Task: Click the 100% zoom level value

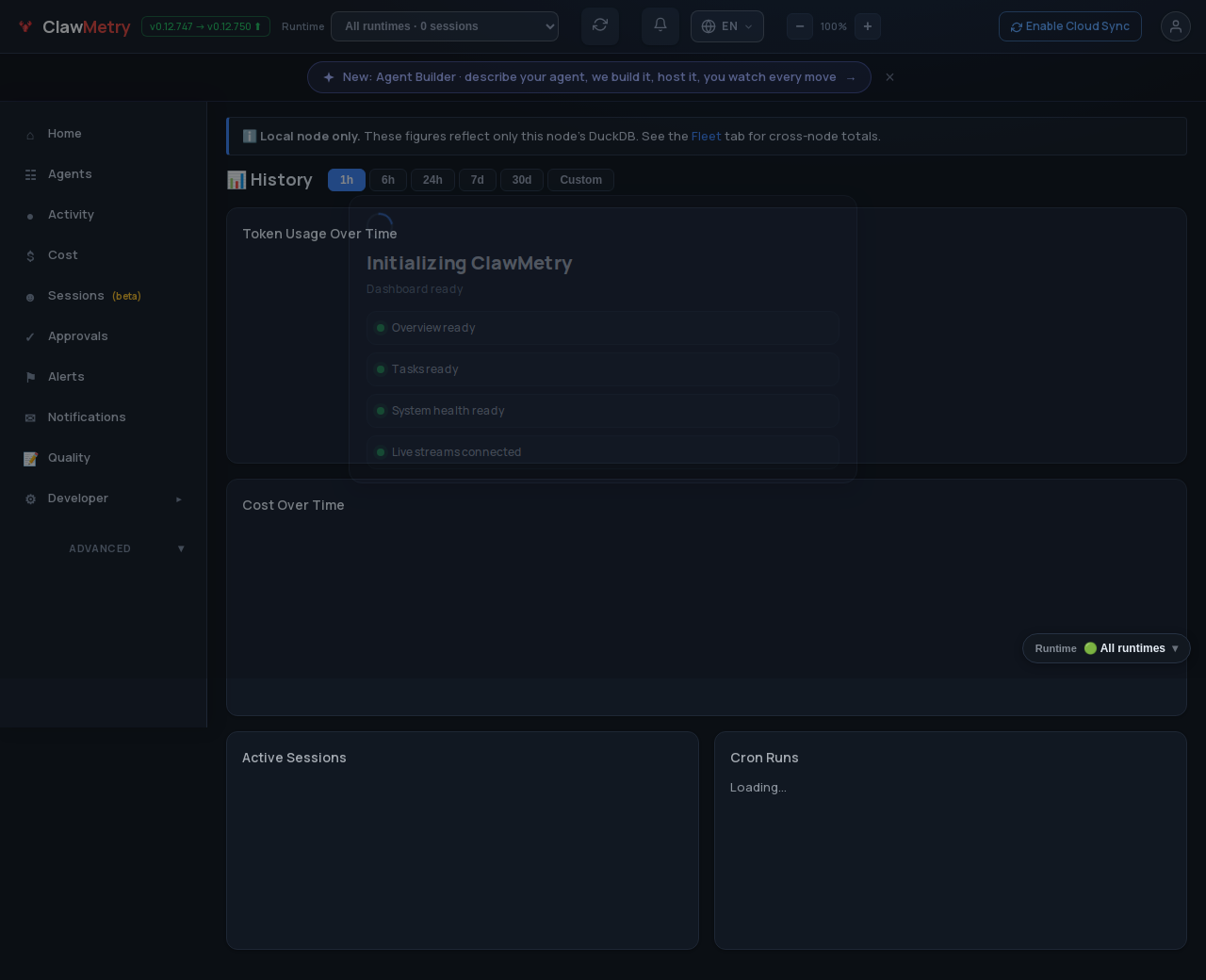Action: tap(834, 26)
